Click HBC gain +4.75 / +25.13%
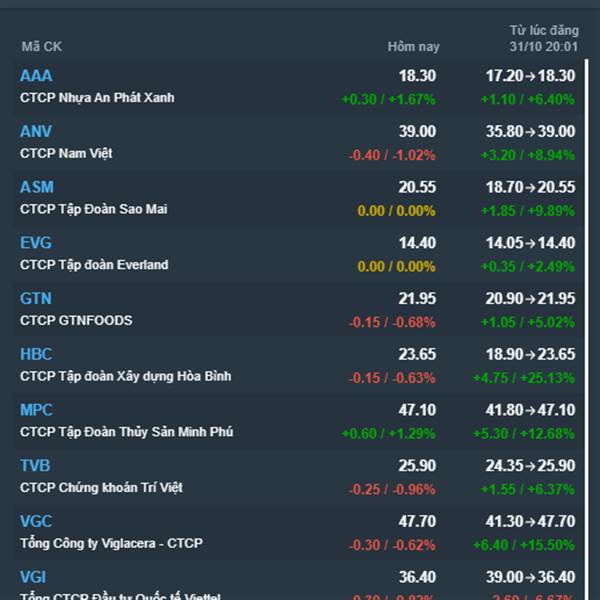Viewport: 600px width, 600px height. click(x=524, y=378)
